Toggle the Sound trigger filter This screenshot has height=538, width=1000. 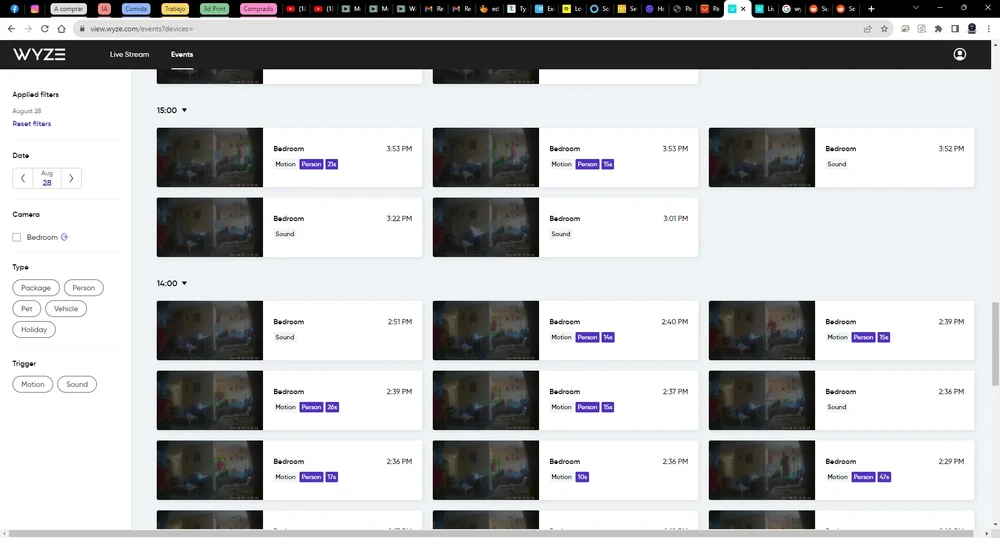(x=77, y=384)
